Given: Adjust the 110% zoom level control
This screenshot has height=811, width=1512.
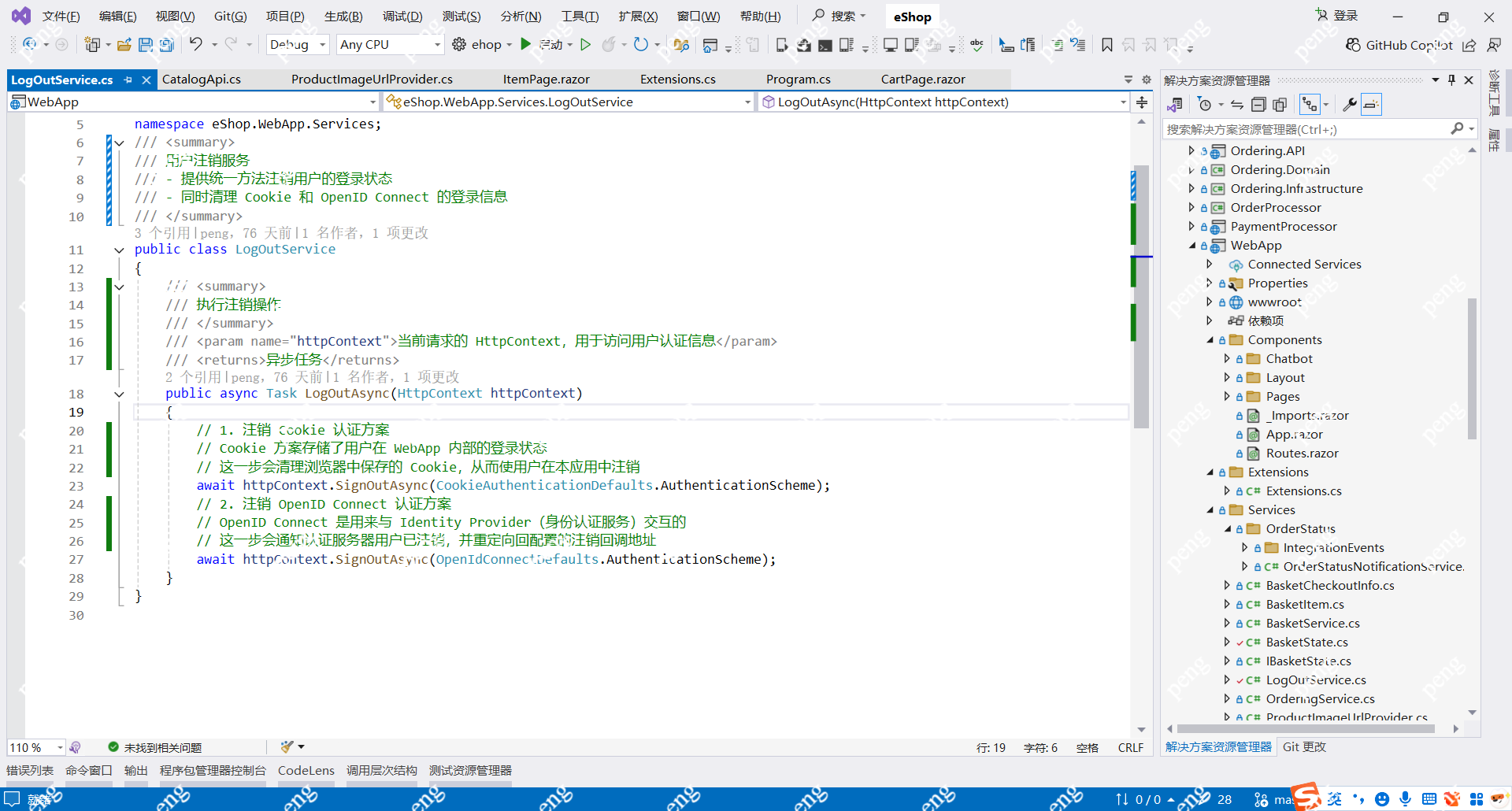Looking at the screenshot, I should (x=35, y=747).
